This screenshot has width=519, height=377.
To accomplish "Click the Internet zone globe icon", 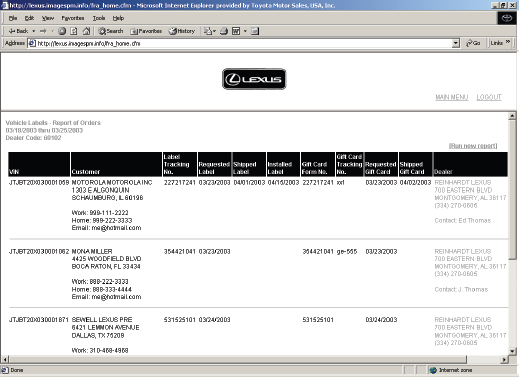I will [x=433, y=370].
